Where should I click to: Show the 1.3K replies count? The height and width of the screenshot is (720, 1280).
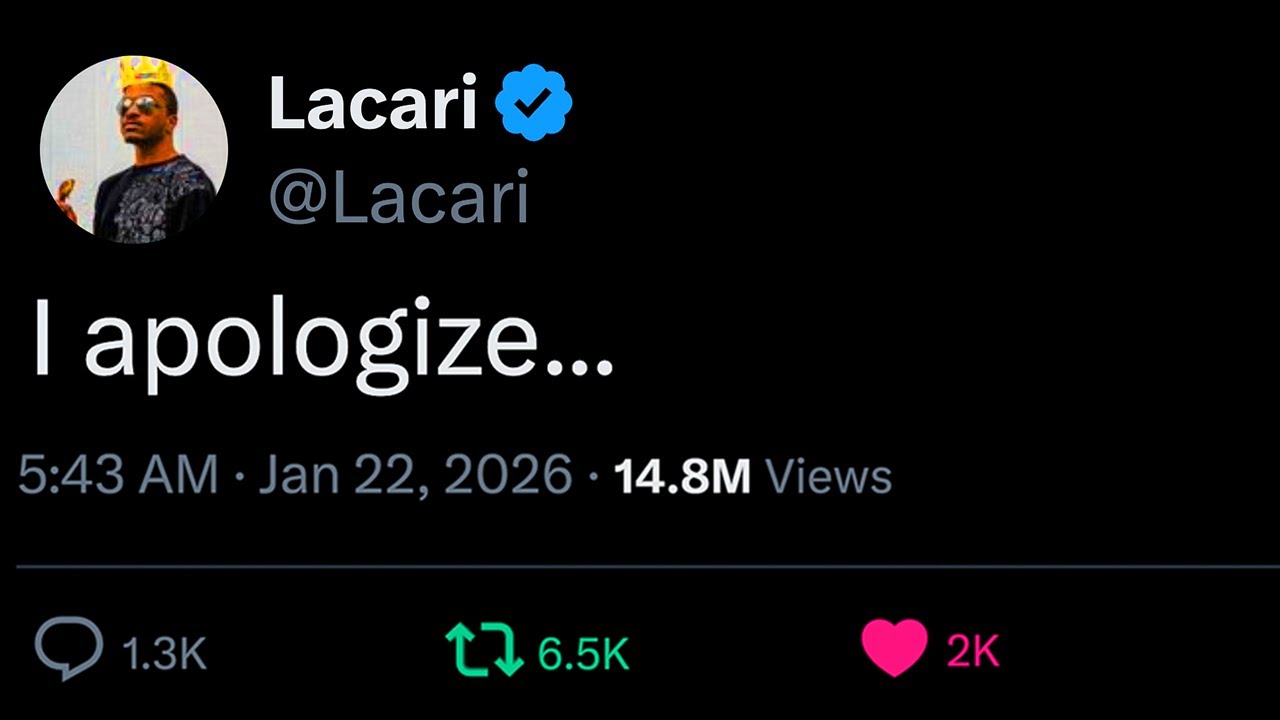(164, 653)
